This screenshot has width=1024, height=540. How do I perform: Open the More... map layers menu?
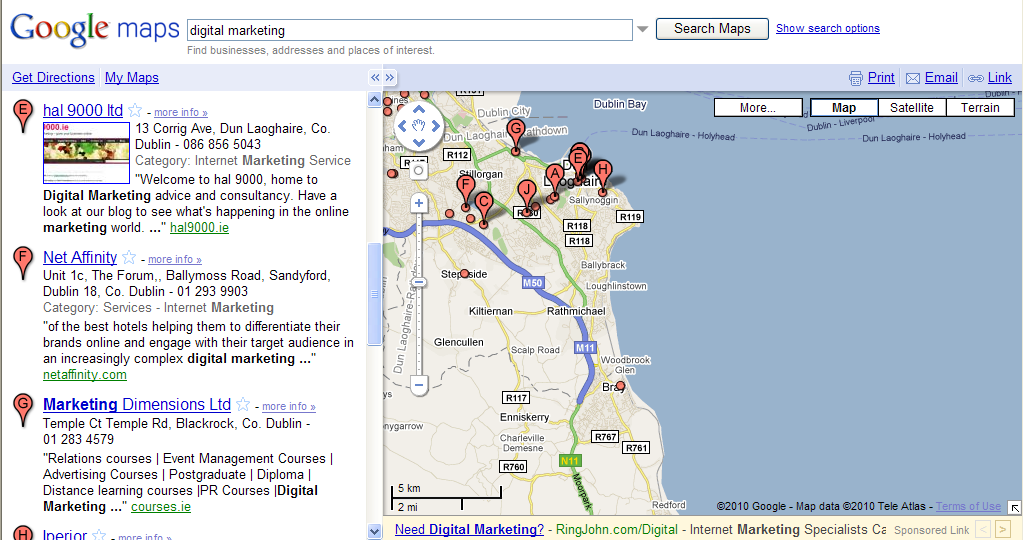click(758, 108)
